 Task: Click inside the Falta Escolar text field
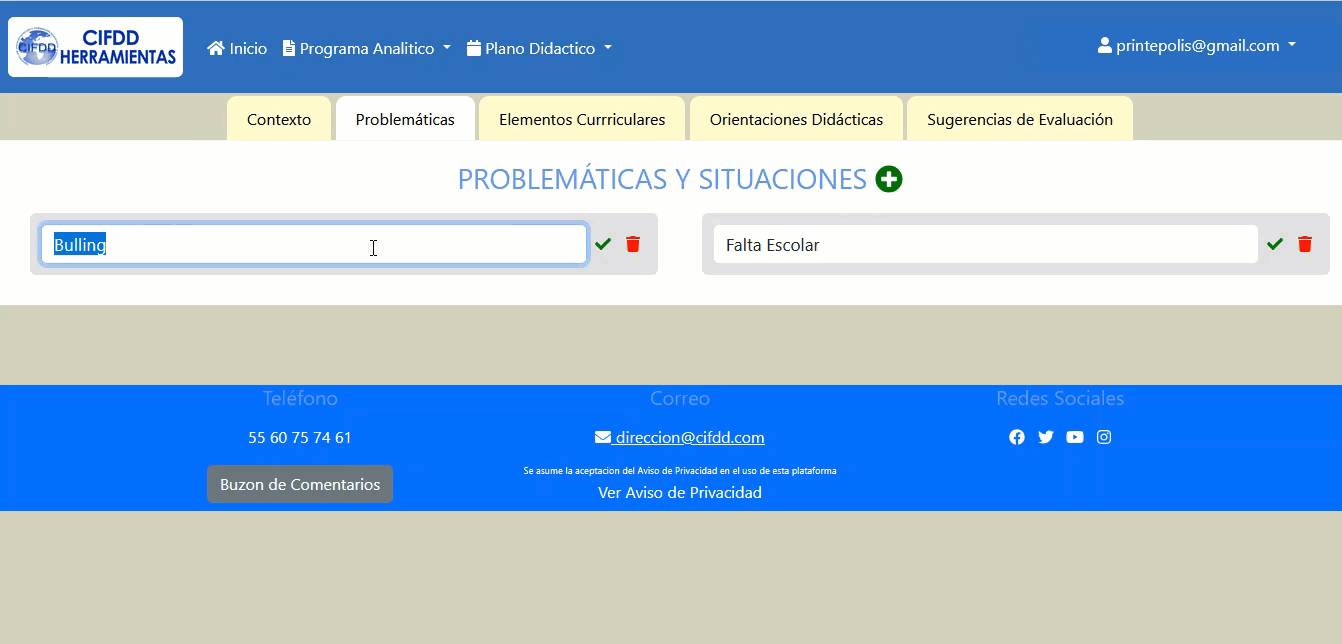pyautogui.click(x=985, y=245)
